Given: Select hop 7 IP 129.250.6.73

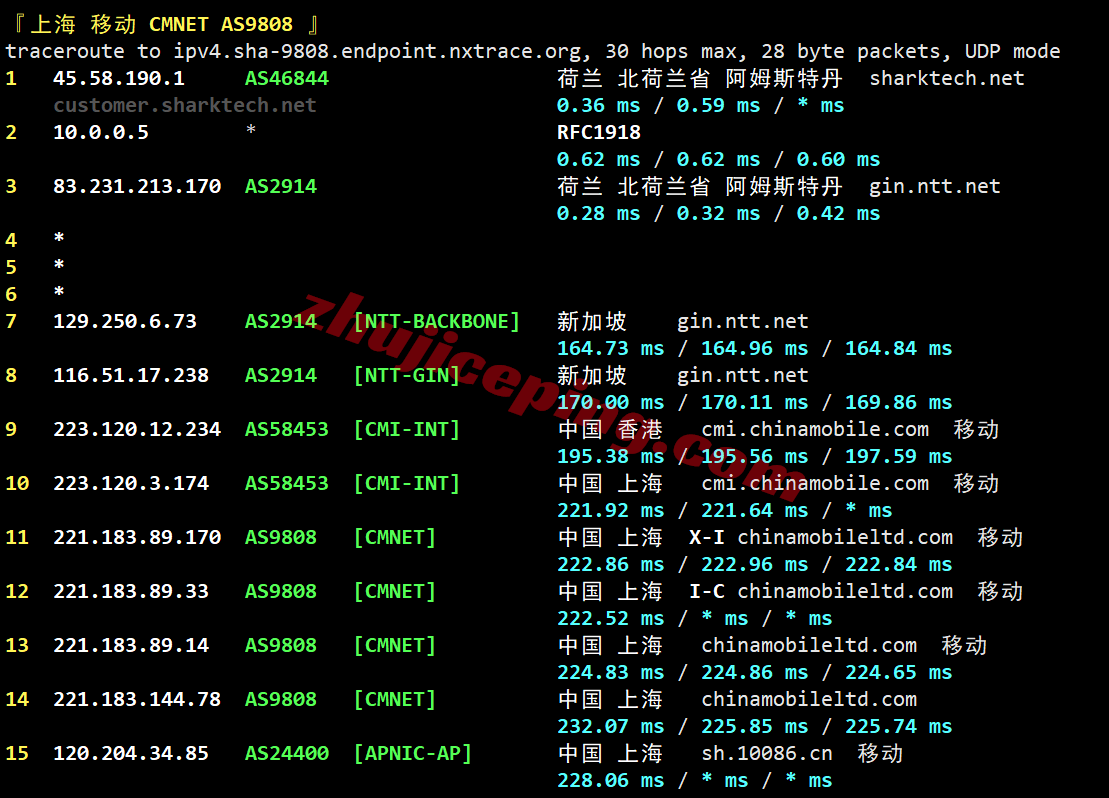Looking at the screenshot, I should (125, 322).
